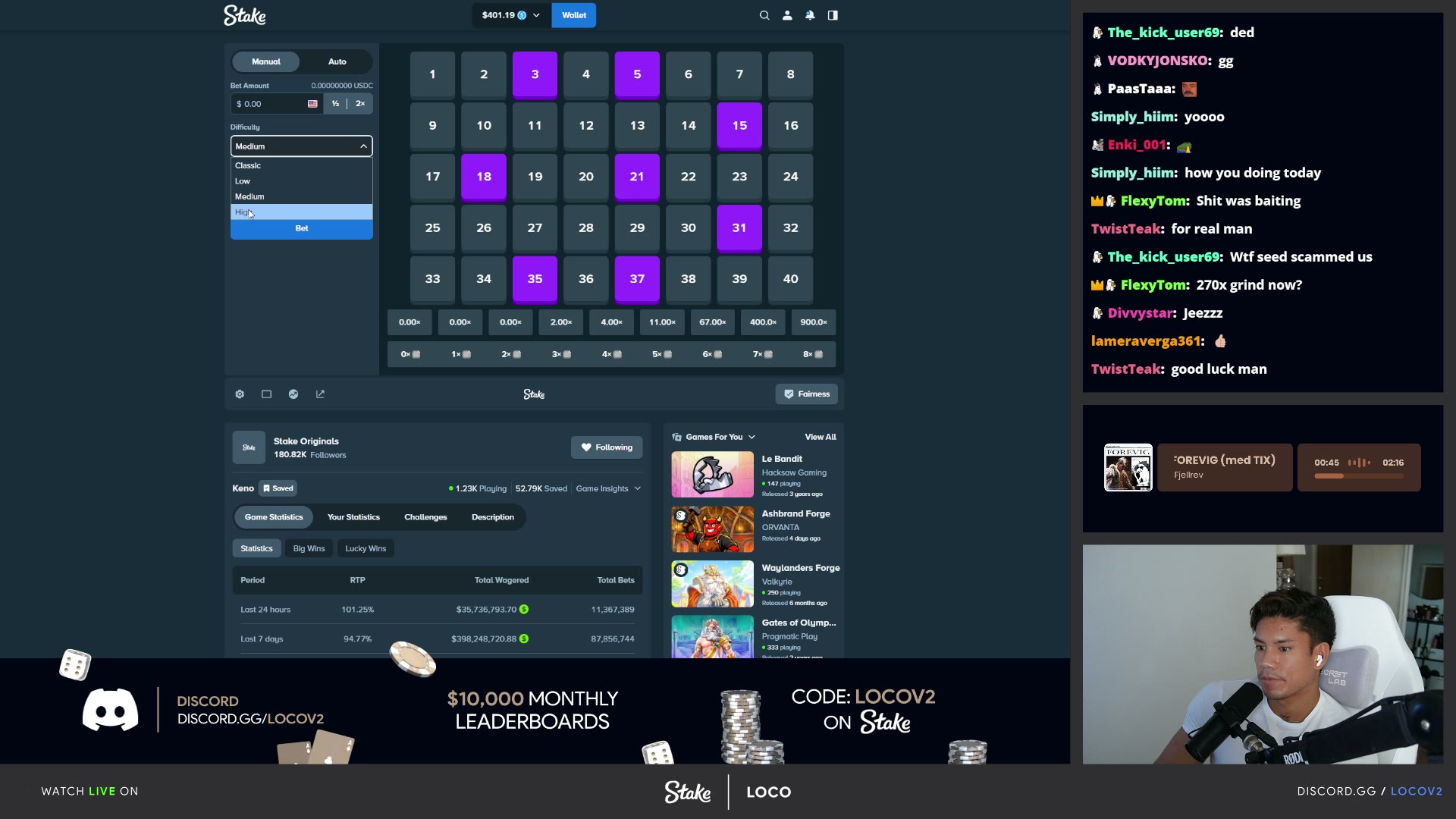Open the Big Wins tab
Viewport: 1456px width, 819px height.
point(309,548)
